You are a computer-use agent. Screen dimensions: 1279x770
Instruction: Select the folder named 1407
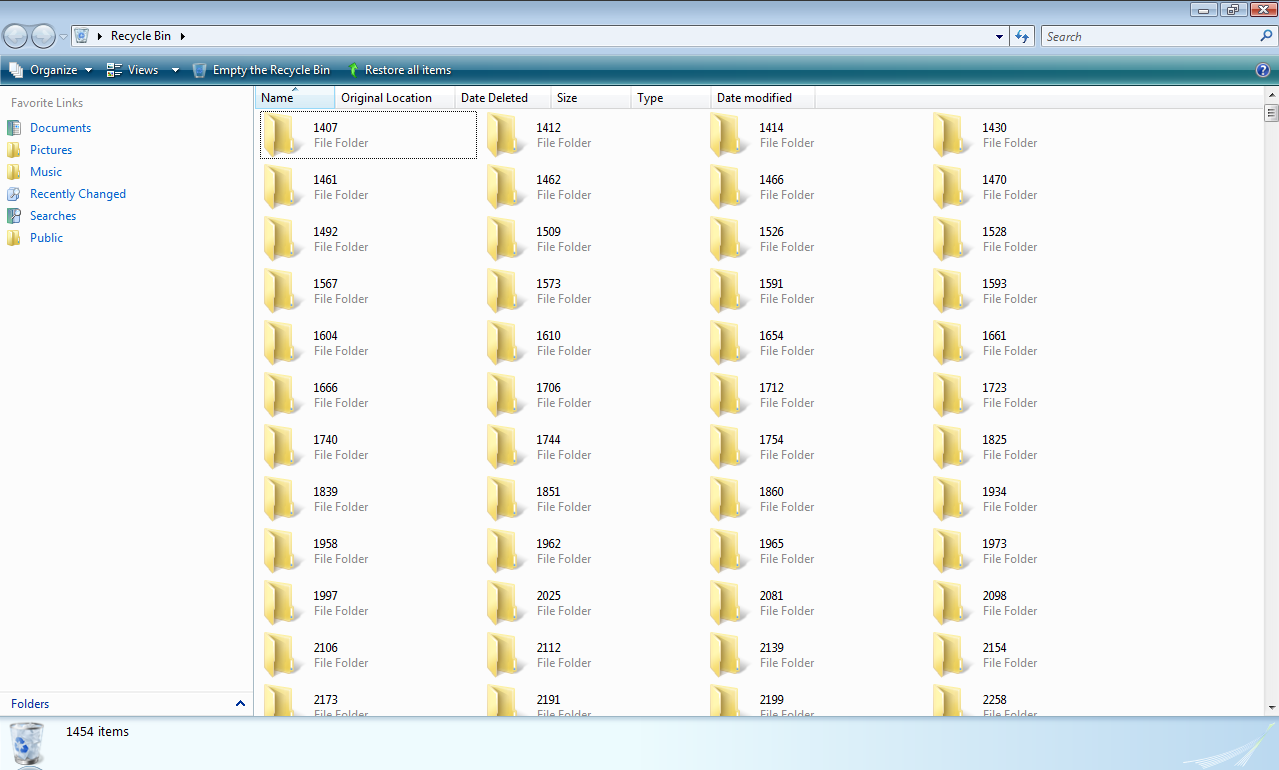coord(340,133)
